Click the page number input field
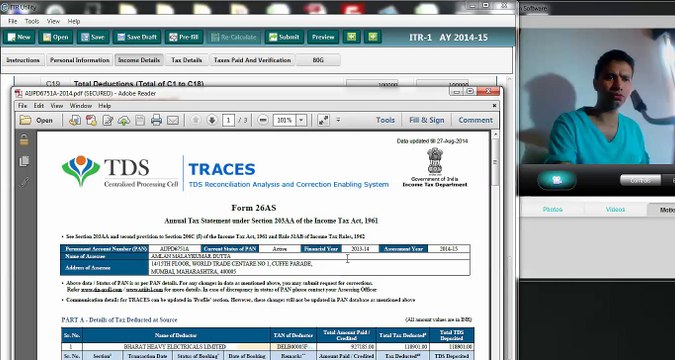This screenshot has height=360, width=675. (228, 120)
